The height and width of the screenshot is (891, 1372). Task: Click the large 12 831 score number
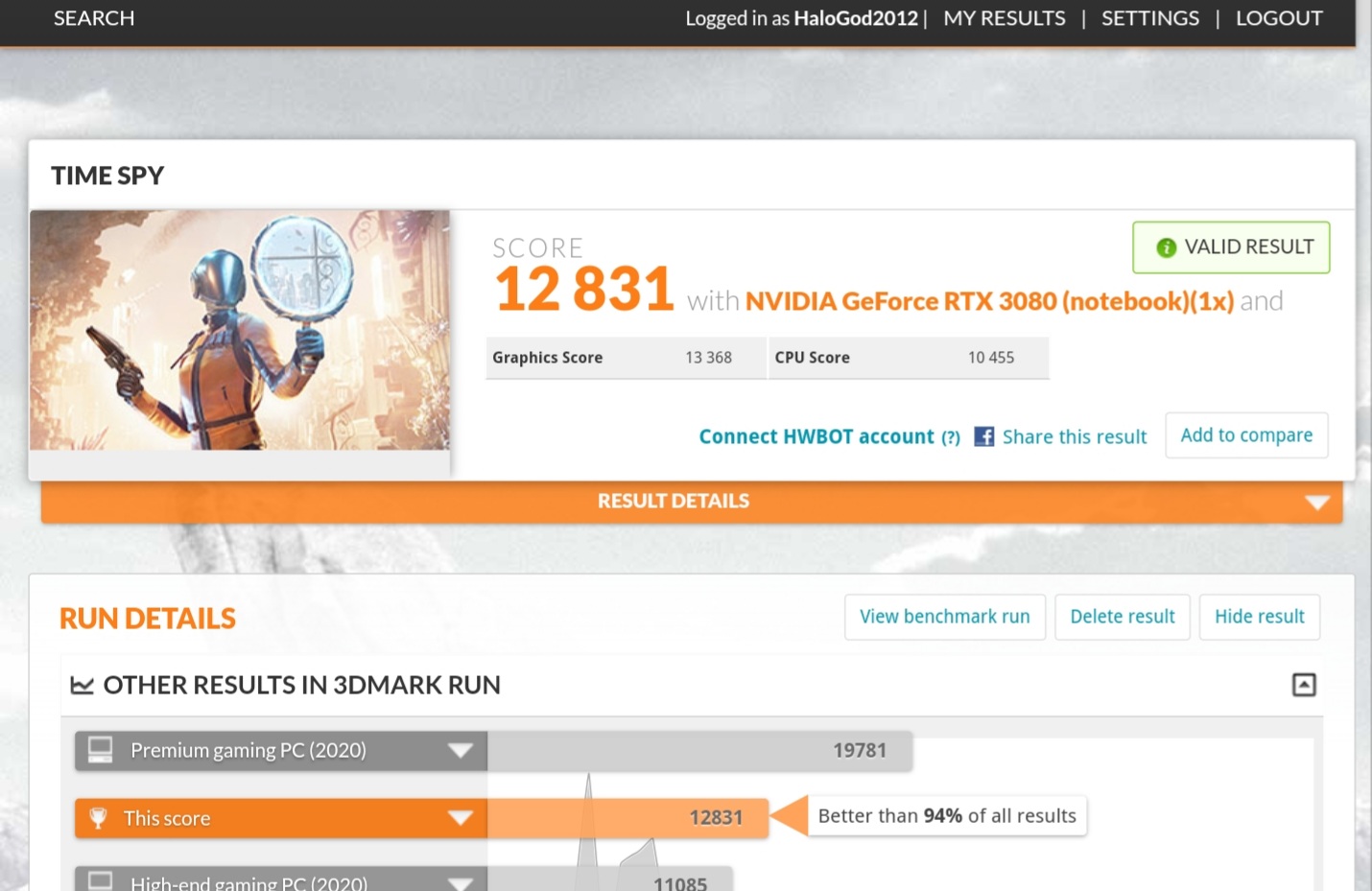(584, 289)
